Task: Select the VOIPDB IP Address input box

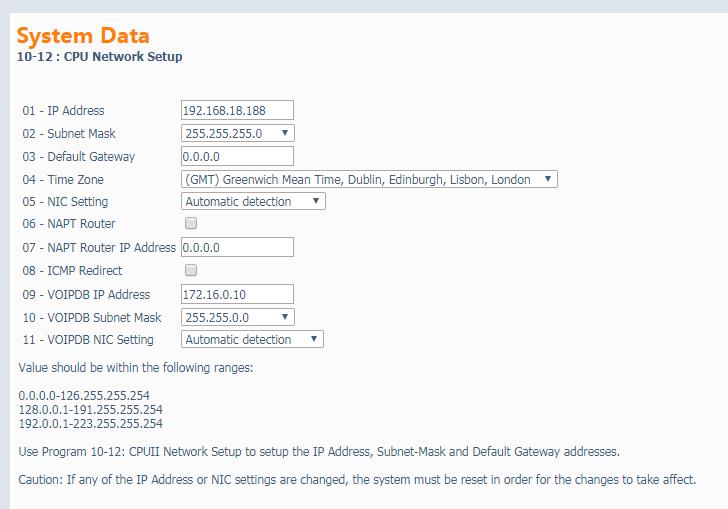Action: [237, 294]
